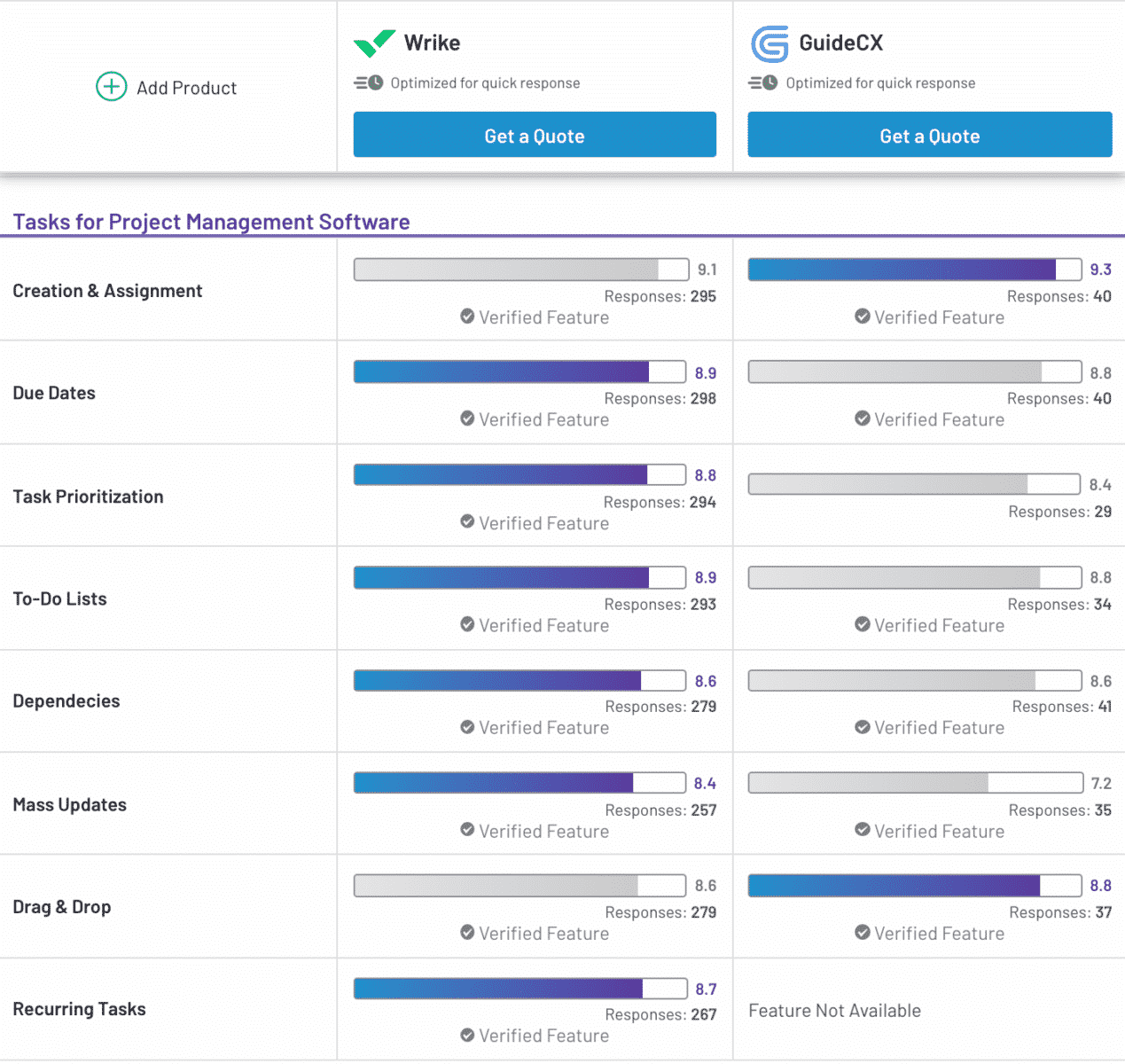The height and width of the screenshot is (1064, 1125).
Task: Click the 'Task Prioritization' row label
Action: click(88, 497)
